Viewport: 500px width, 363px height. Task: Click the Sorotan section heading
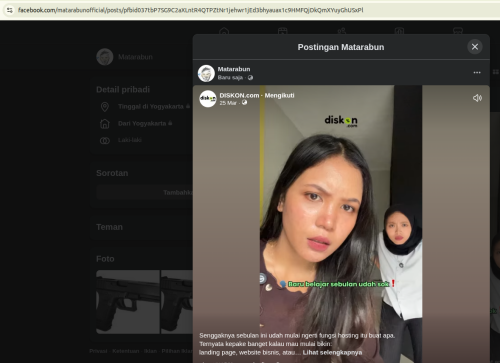coord(112,173)
